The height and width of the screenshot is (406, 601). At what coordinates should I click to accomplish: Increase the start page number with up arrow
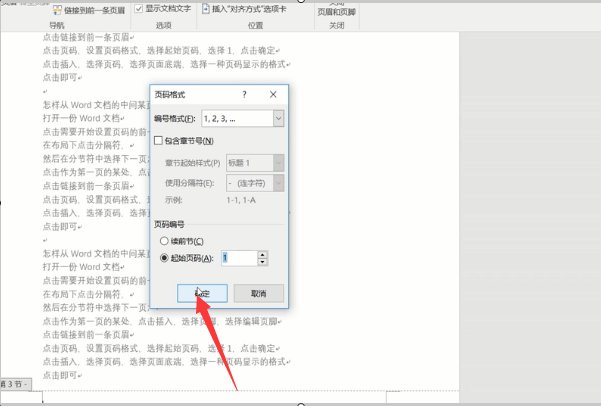[x=263, y=255]
